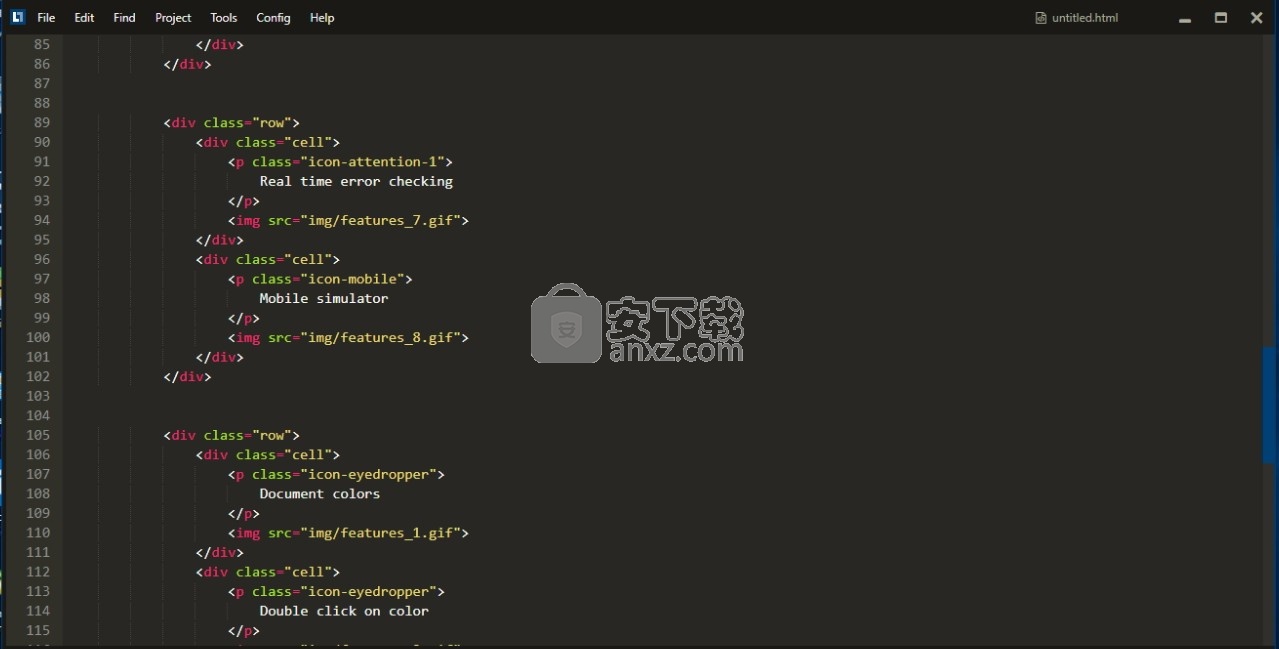Open the Project menu
Image resolution: width=1279 pixels, height=649 pixels.
coord(173,18)
